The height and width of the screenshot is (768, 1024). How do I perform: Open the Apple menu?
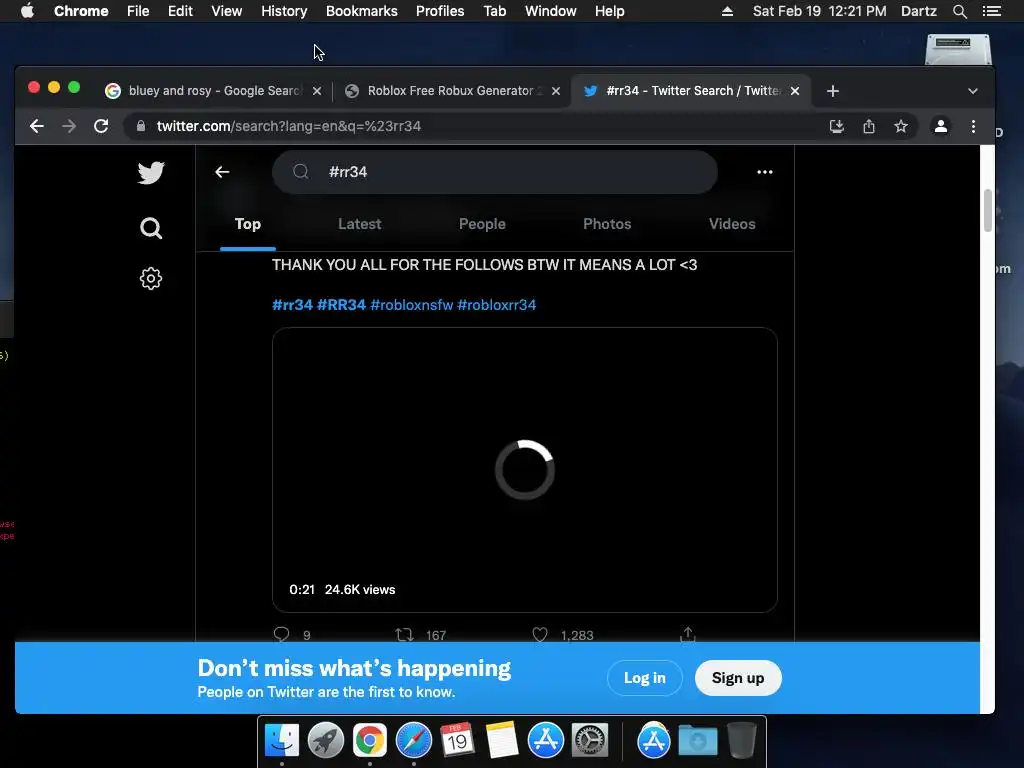click(27, 11)
